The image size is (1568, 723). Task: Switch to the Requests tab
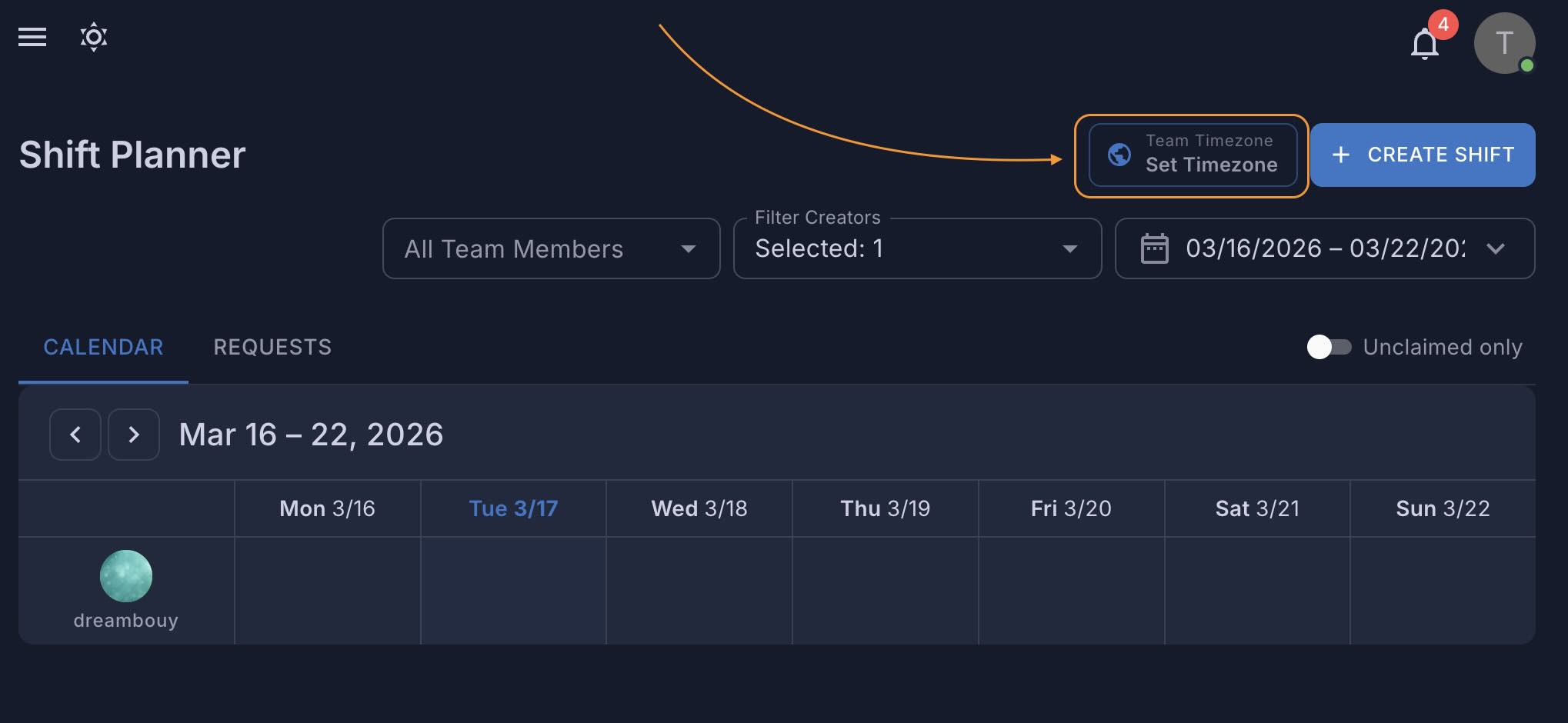(x=272, y=347)
